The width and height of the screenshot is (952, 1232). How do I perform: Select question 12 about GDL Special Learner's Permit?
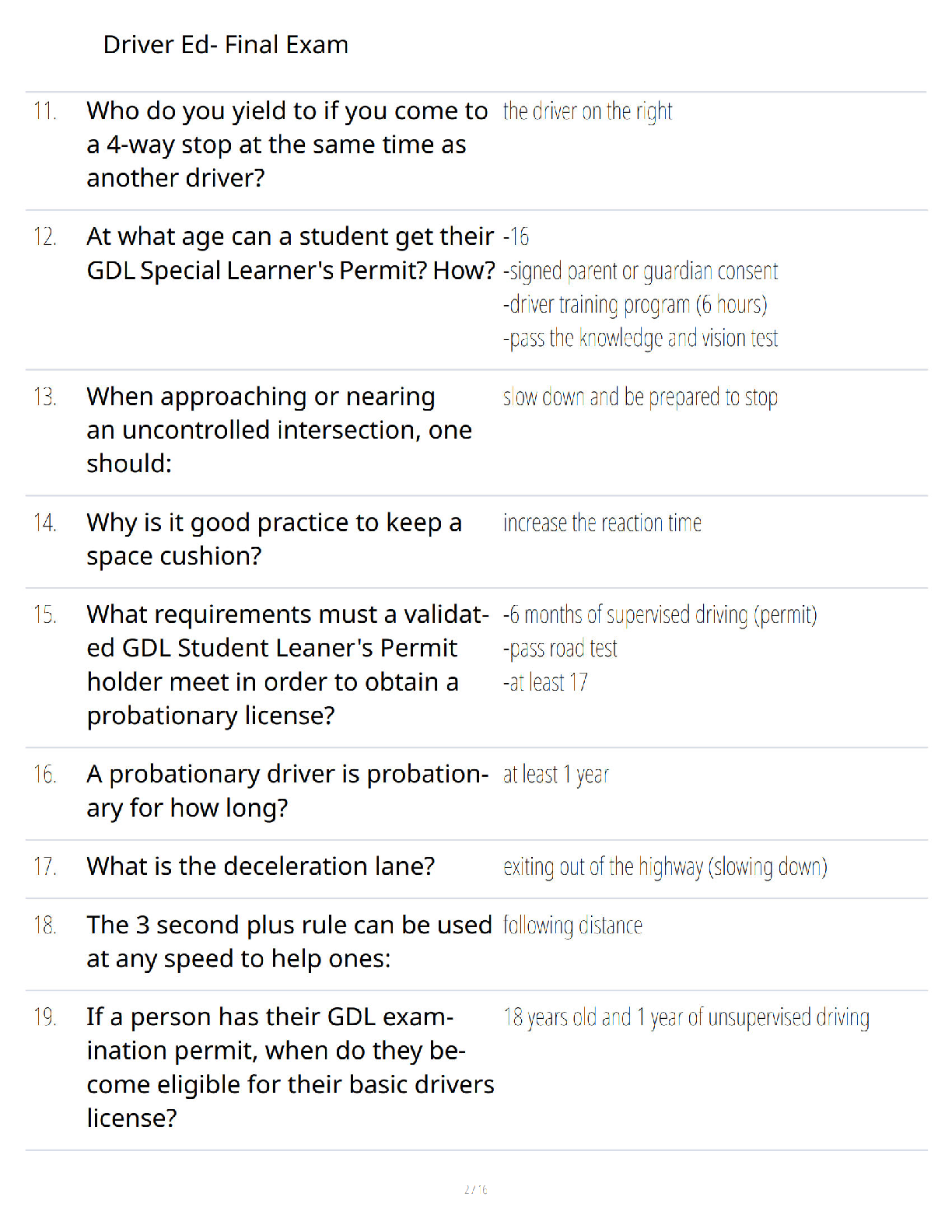coord(291,254)
